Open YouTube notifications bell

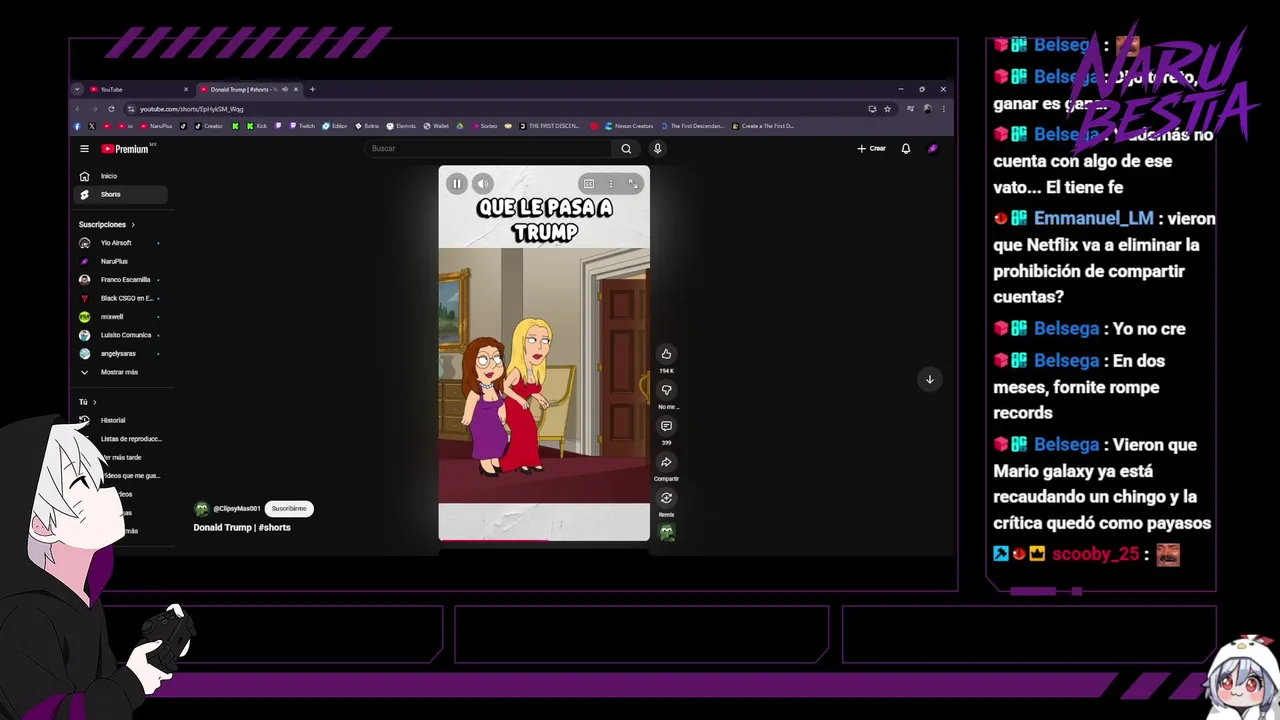906,149
